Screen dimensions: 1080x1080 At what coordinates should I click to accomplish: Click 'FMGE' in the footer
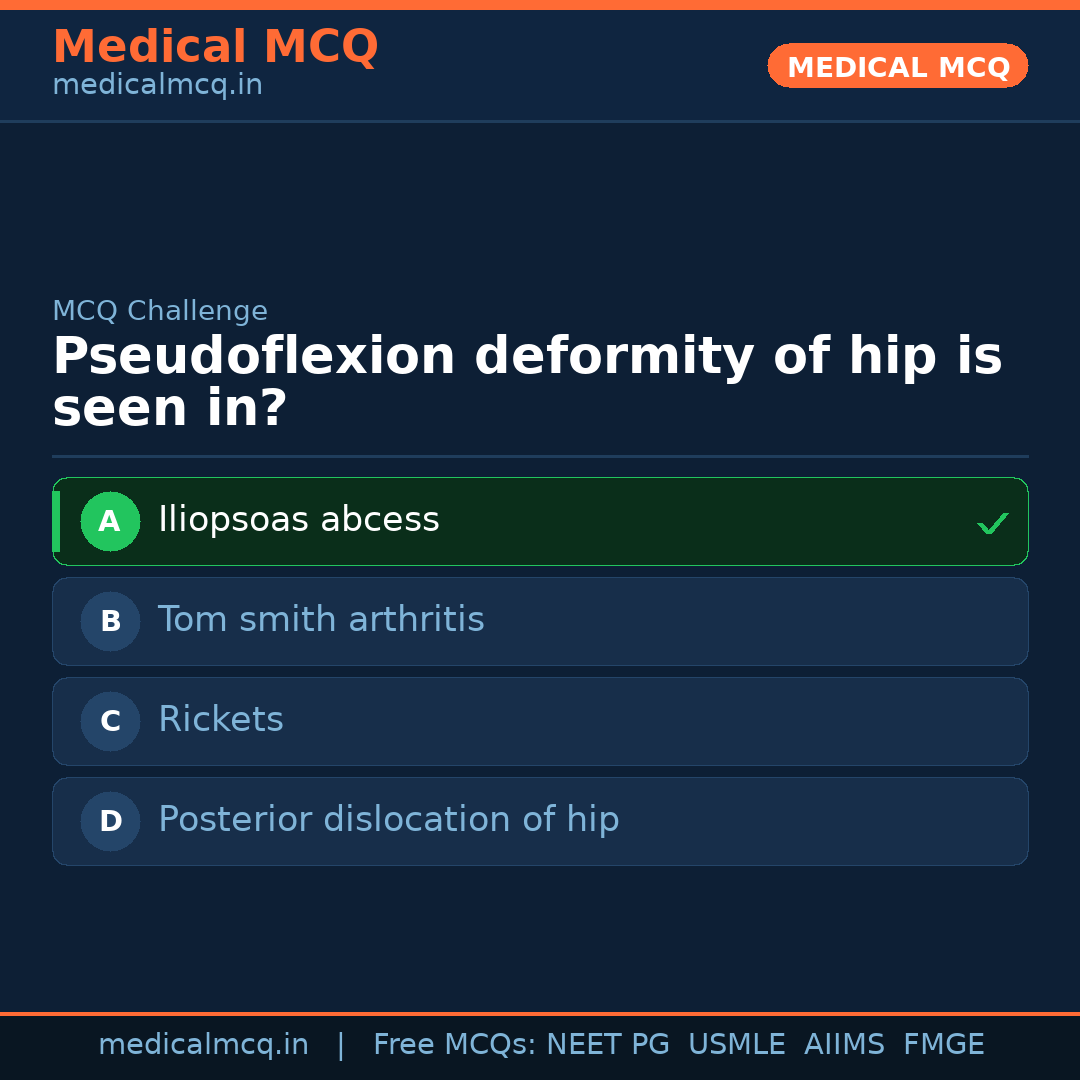pos(943,1045)
